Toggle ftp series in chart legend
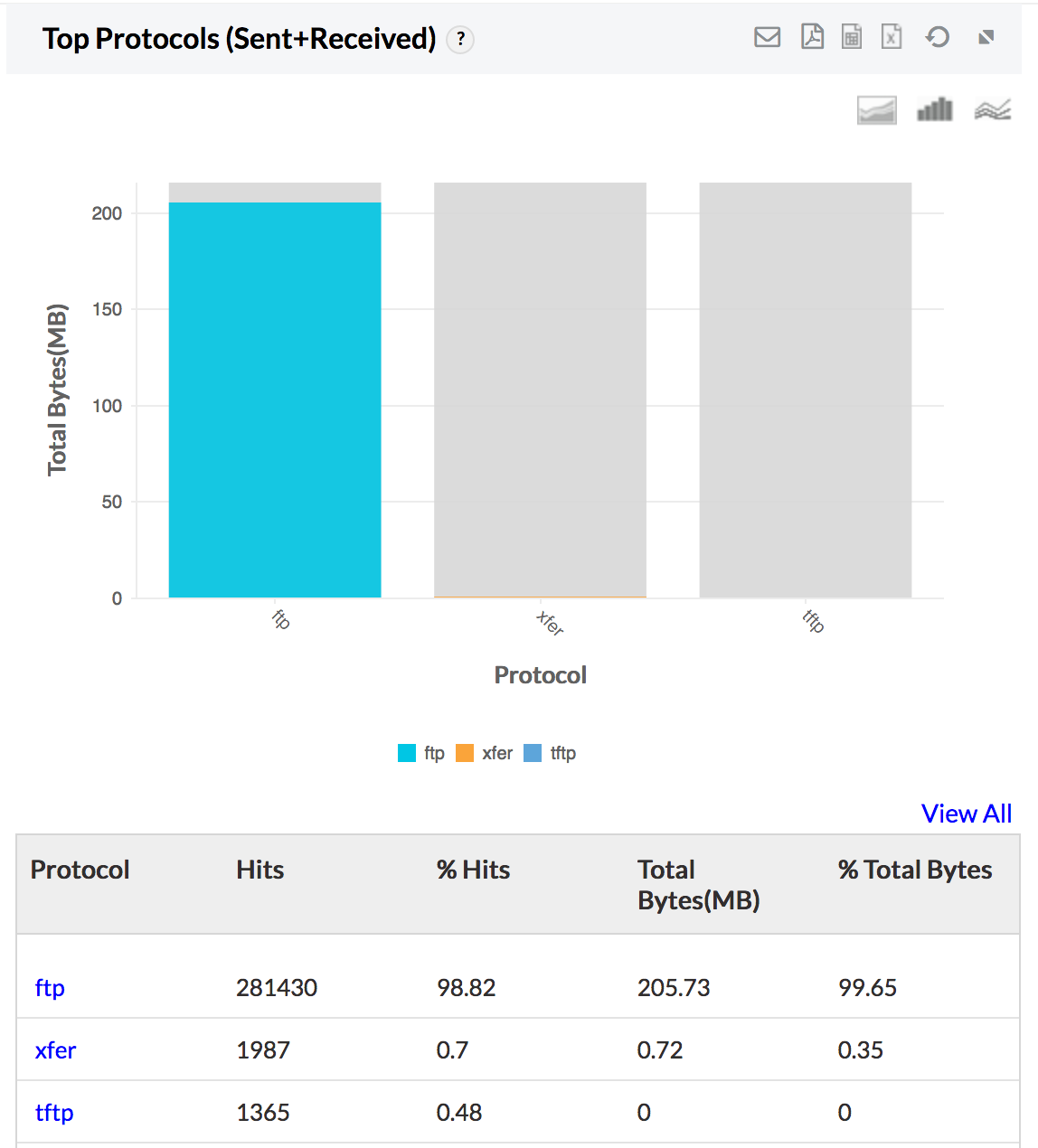Viewport: 1038px width, 1148px height. click(422, 753)
